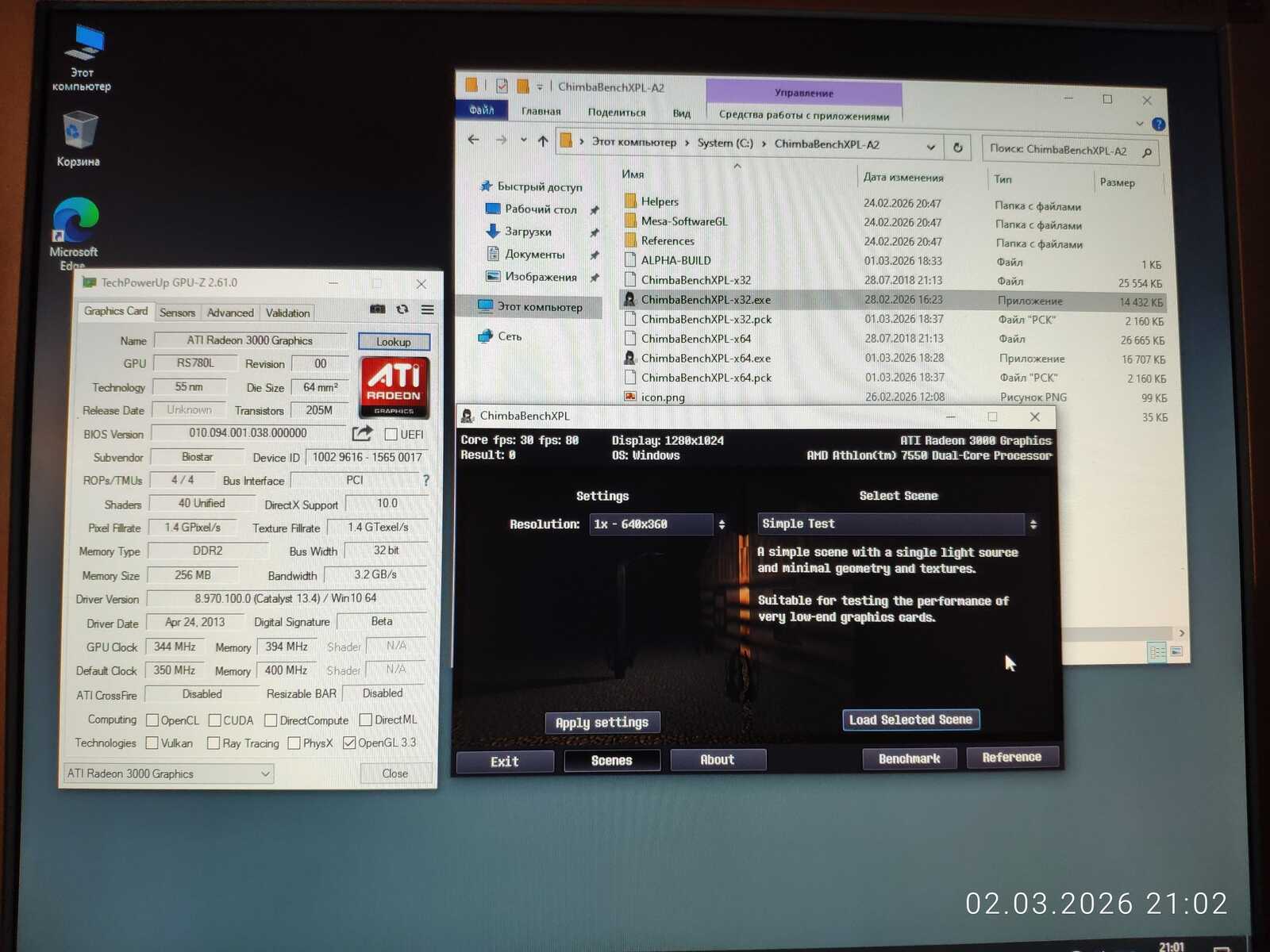1270x952 pixels.
Task: Toggle the DirectML checkbox
Action: coord(366,720)
